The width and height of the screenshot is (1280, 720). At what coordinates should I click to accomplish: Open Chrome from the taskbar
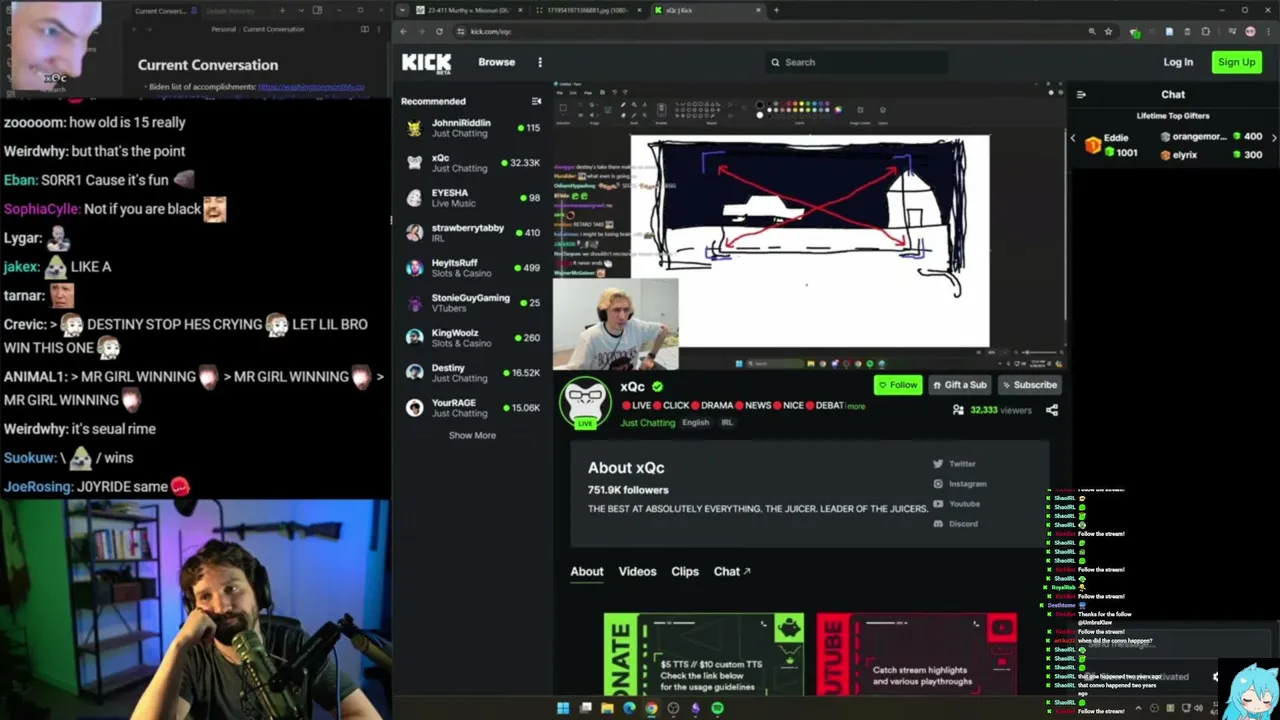pyautogui.click(x=651, y=708)
